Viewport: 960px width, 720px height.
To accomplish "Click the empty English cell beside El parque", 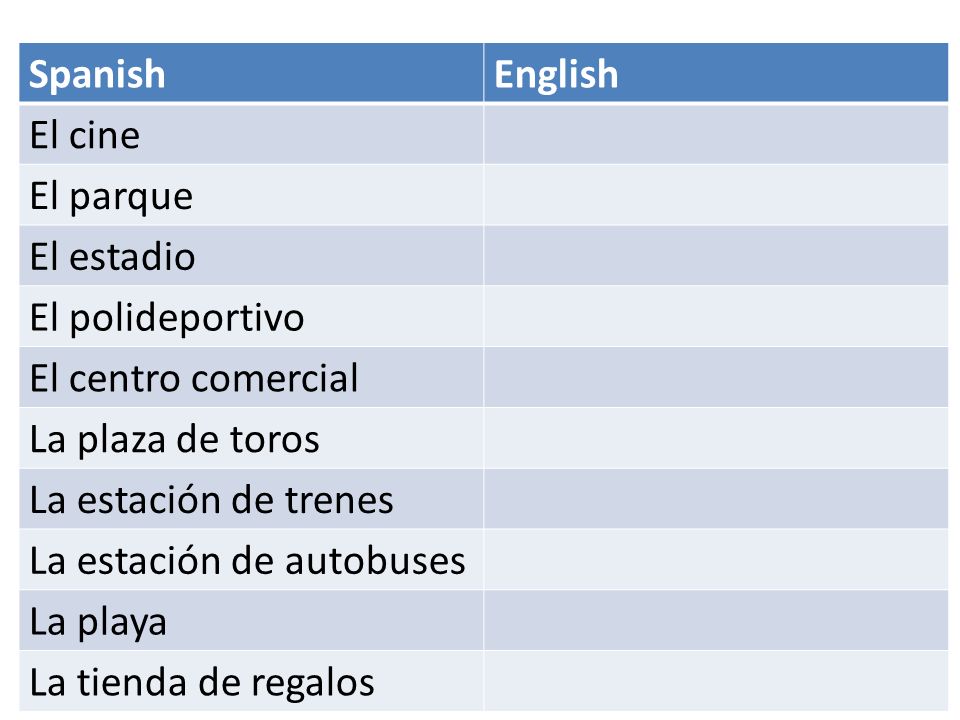I will point(716,195).
